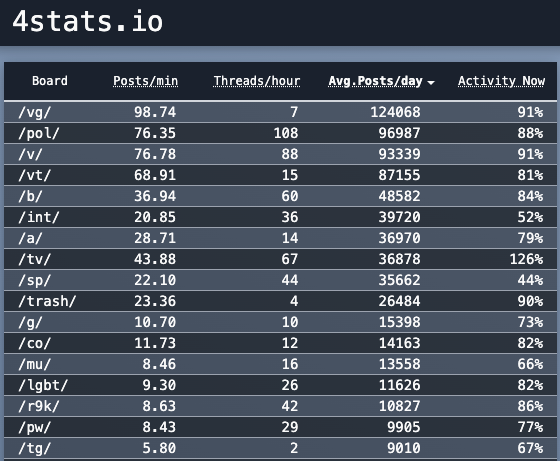Click the 35662 average posts value

pyautogui.click(x=400, y=280)
